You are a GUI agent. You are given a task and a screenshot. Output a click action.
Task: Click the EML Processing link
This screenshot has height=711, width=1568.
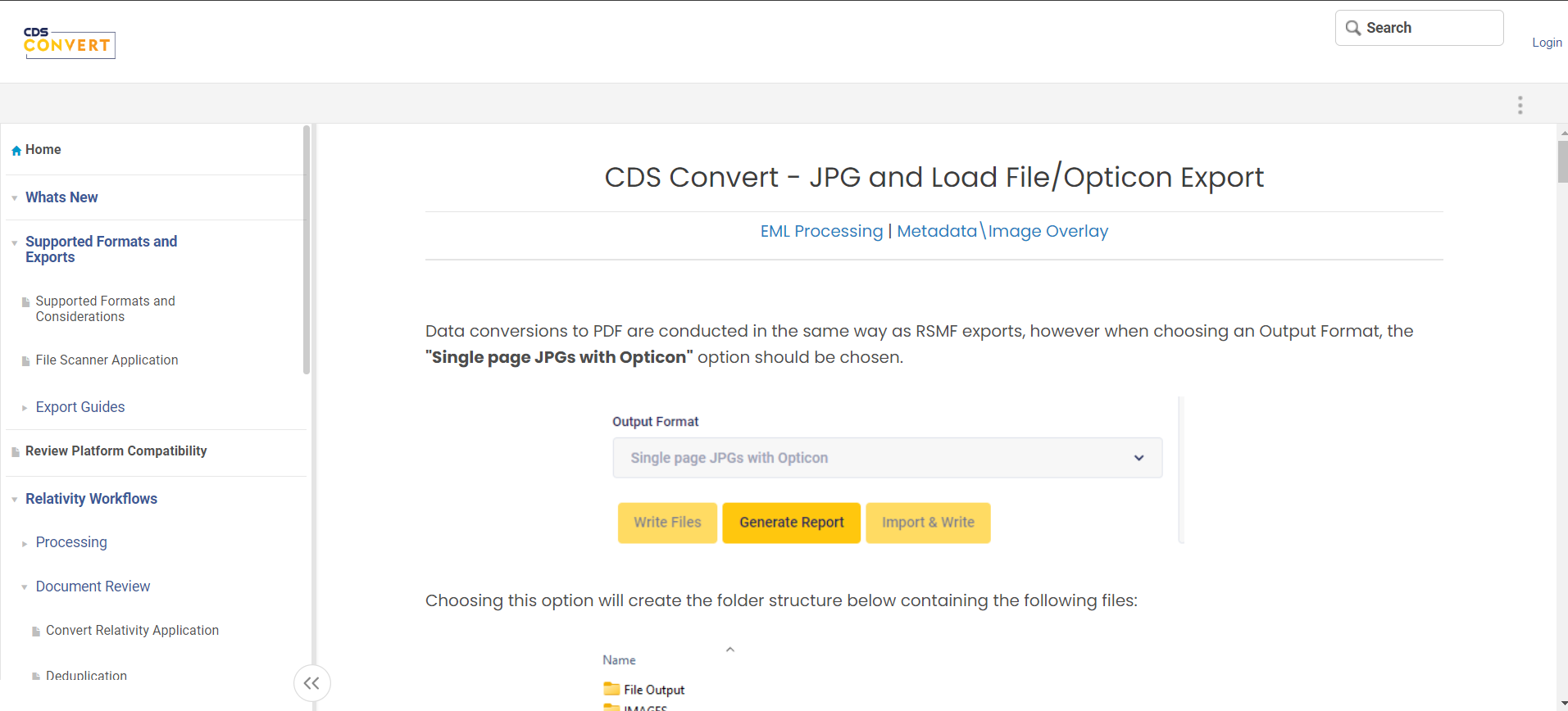pyautogui.click(x=821, y=231)
